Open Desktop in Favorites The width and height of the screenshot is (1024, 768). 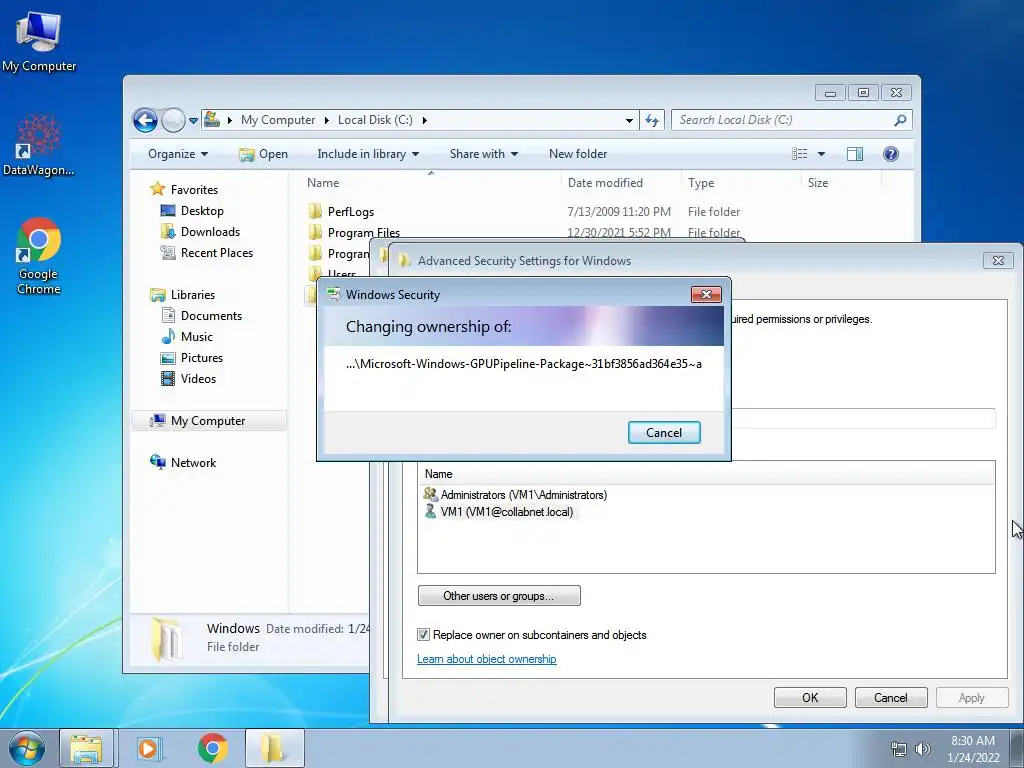202,211
